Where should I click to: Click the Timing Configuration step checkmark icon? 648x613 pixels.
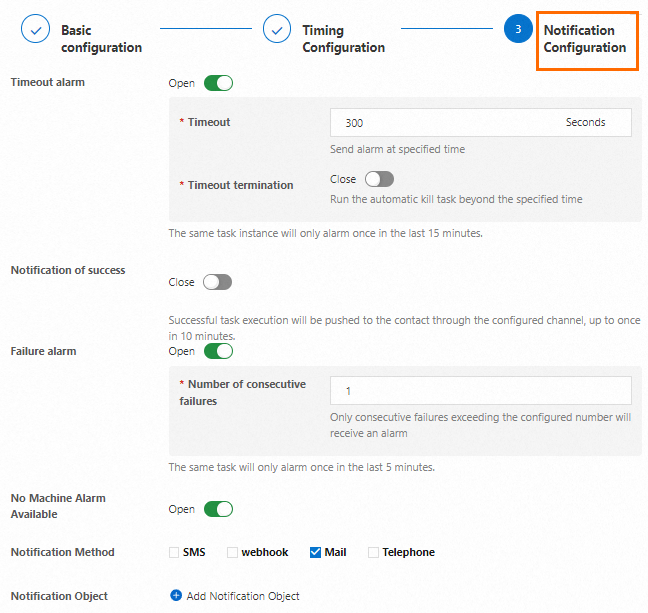[277, 30]
